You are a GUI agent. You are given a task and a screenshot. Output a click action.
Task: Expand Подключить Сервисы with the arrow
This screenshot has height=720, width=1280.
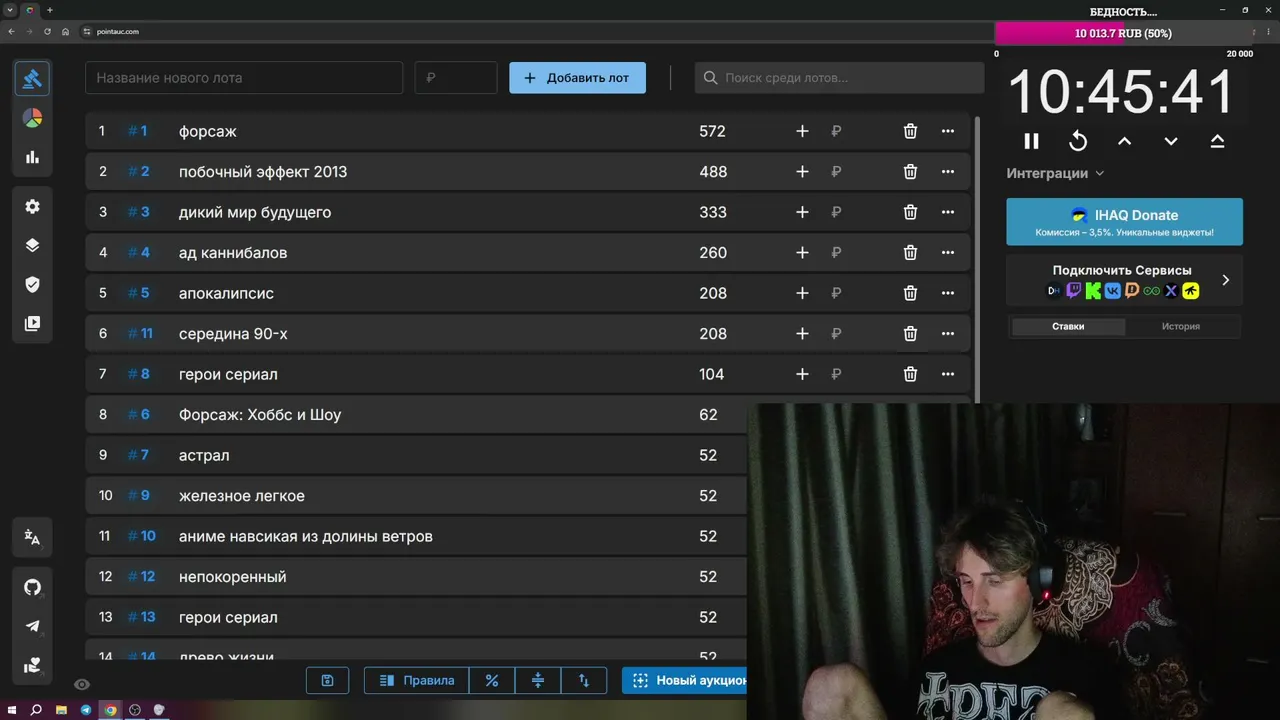click(x=1226, y=280)
